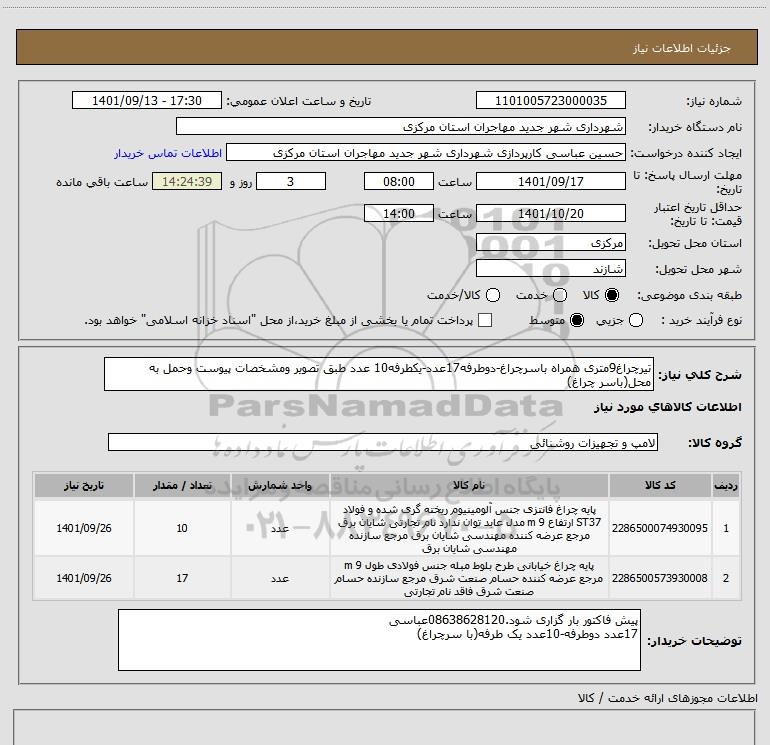Click تاریخ نیاز column header
Image resolution: width=770 pixels, height=745 pixels.
pyautogui.click(x=83, y=485)
